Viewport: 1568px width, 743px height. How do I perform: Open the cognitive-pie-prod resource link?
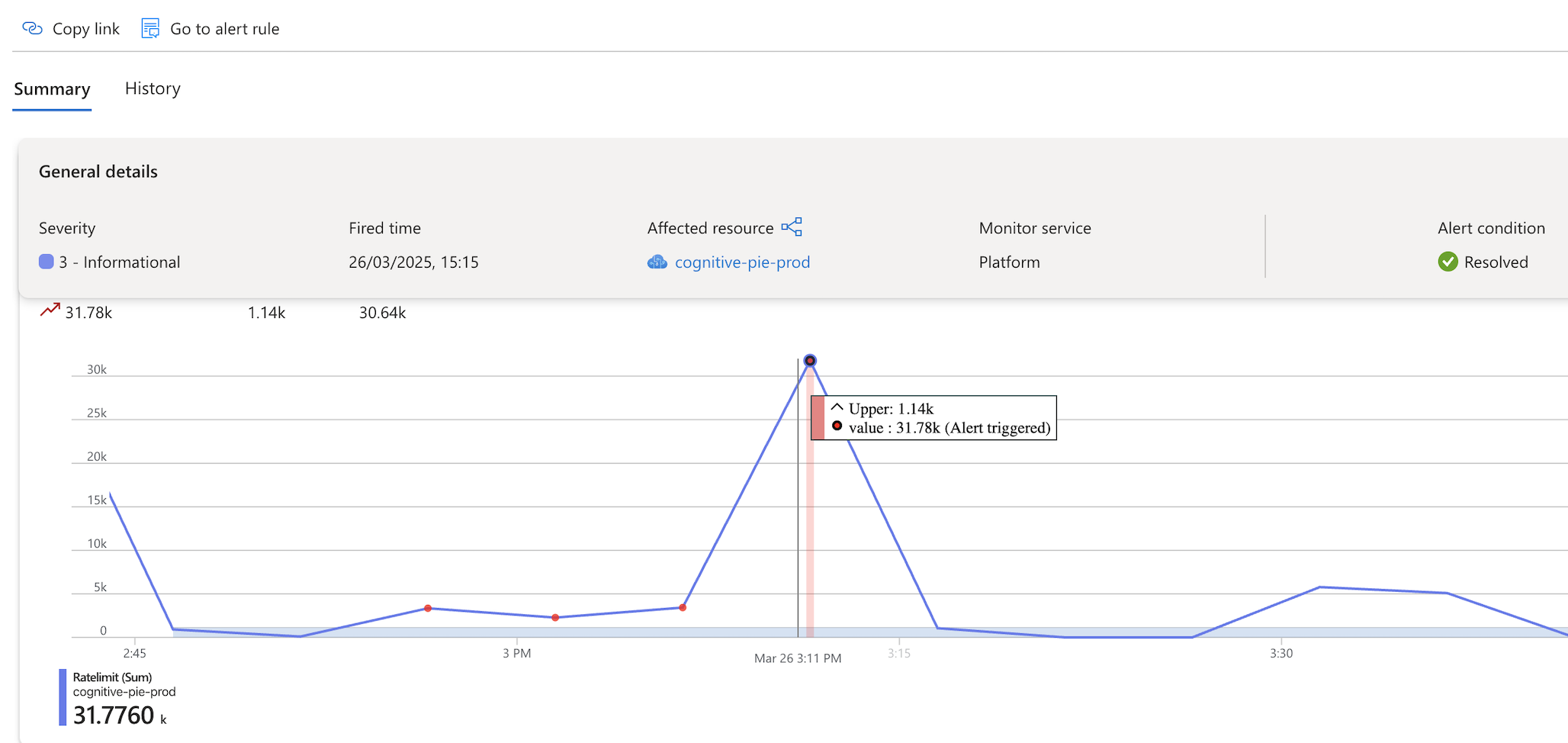pos(742,262)
